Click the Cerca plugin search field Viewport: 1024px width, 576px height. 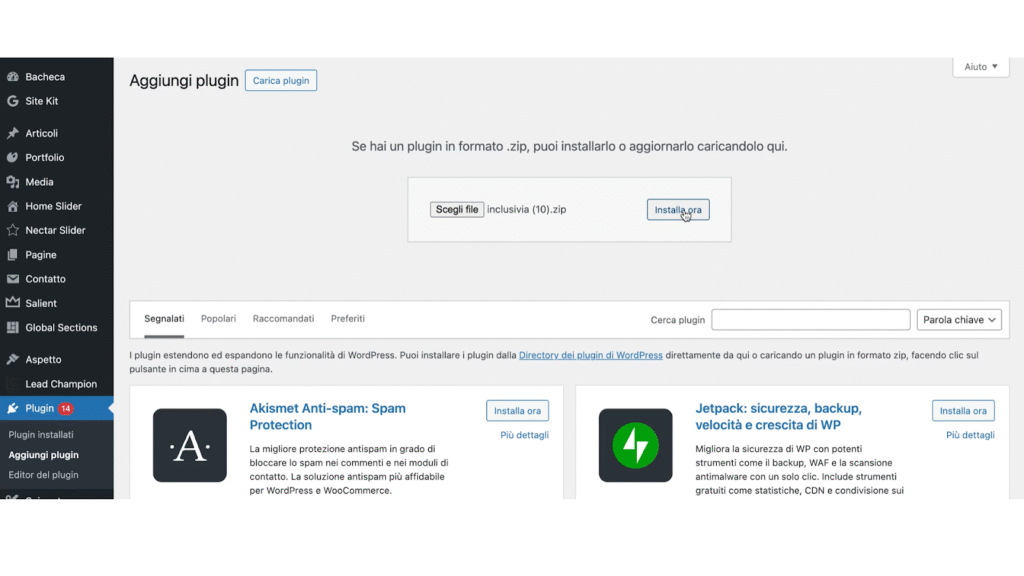pos(810,320)
